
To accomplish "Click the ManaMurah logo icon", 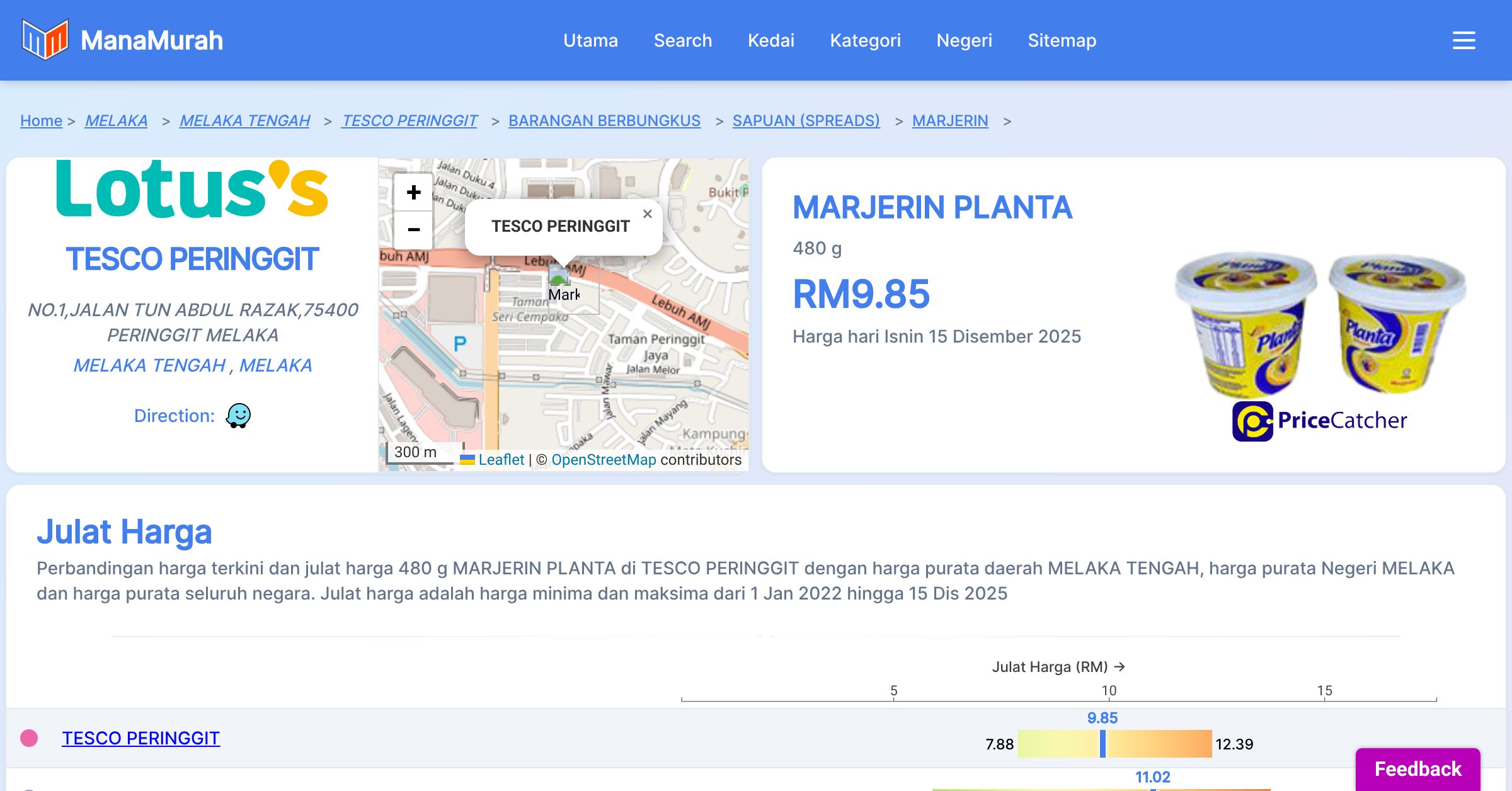I will click(x=44, y=40).
